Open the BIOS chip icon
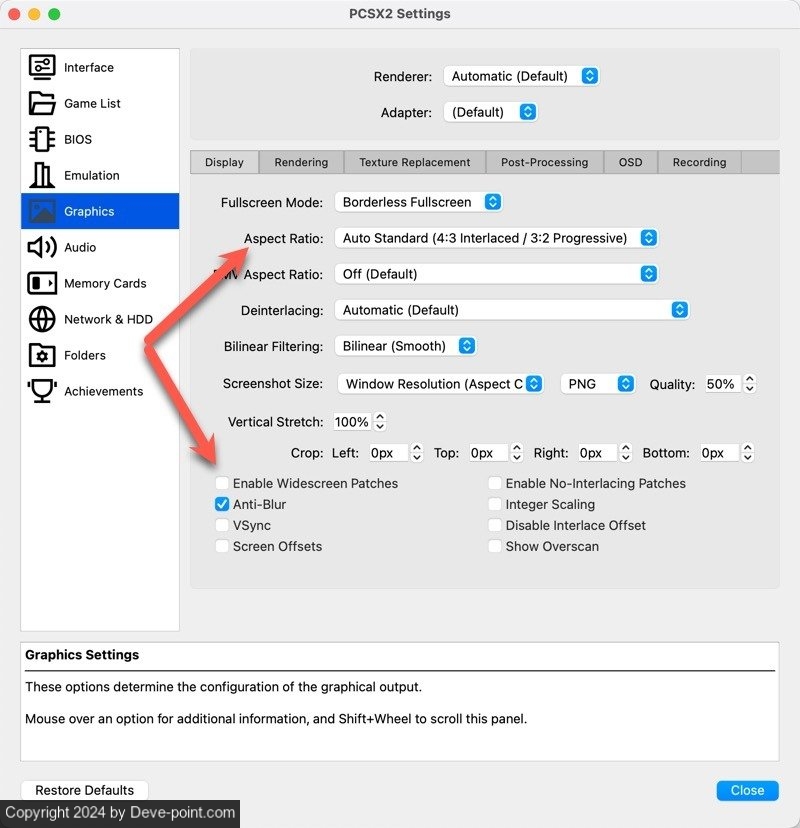Image resolution: width=800 pixels, height=828 pixels. [x=42, y=139]
